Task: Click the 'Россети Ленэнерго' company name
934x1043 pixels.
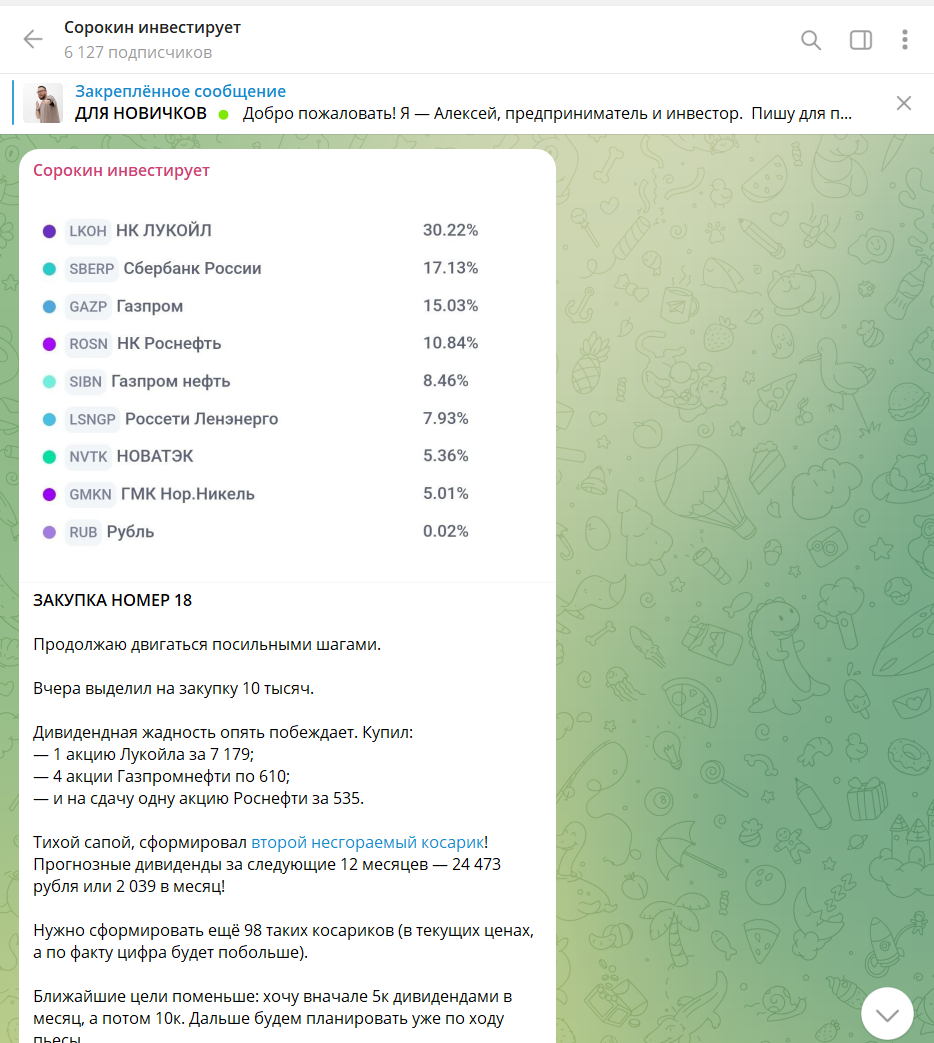Action: pyautogui.click(x=202, y=419)
